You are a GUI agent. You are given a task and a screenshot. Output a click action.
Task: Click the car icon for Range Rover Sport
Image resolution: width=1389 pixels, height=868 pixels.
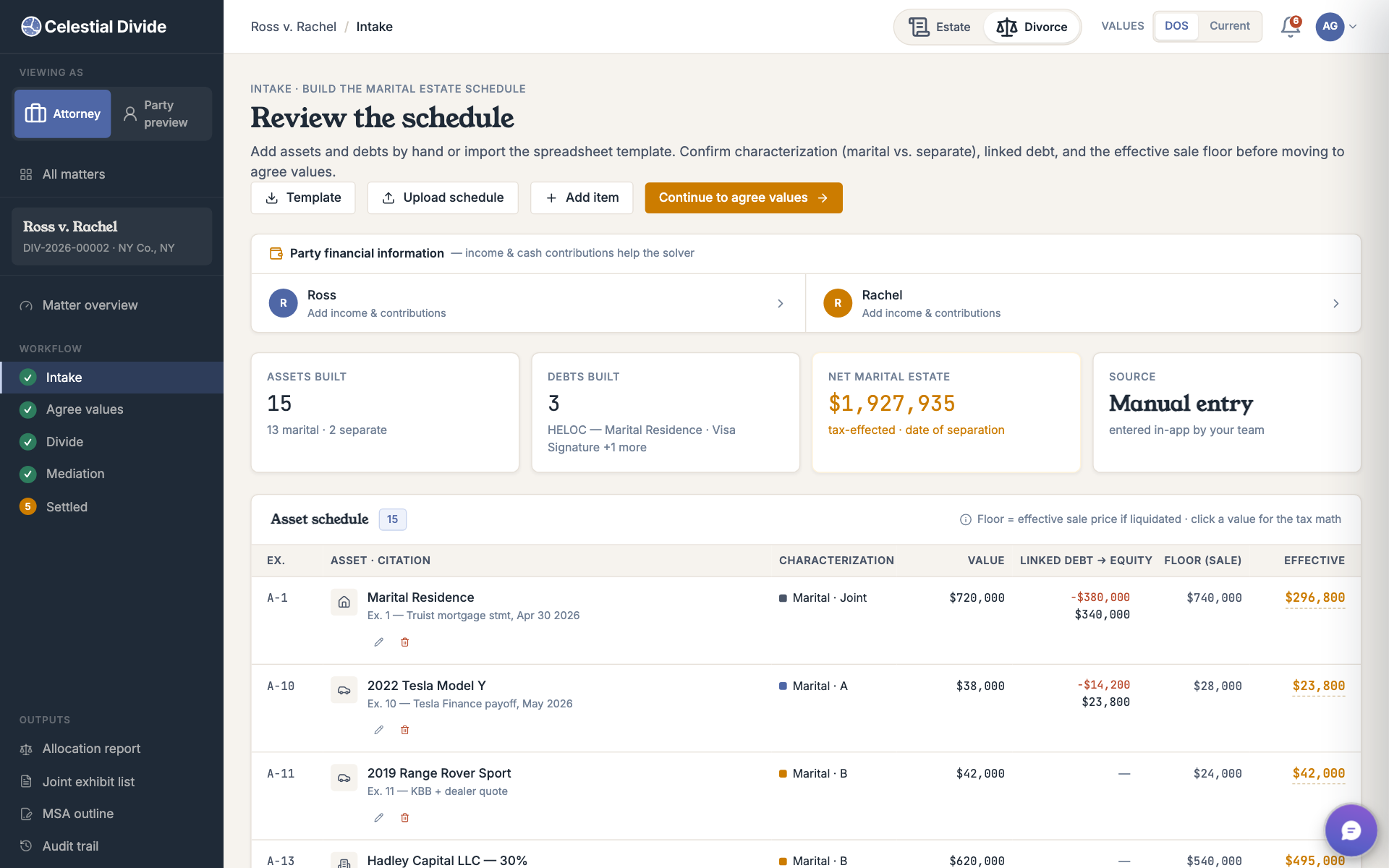click(344, 778)
